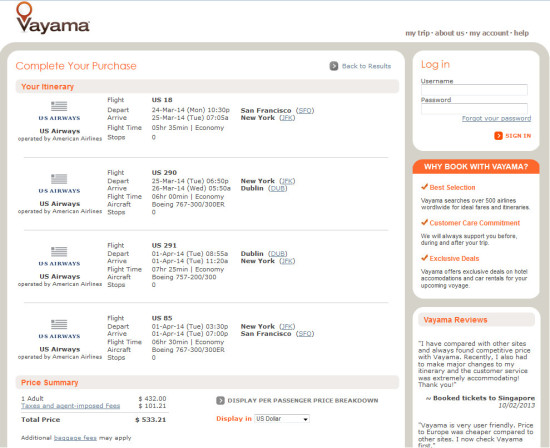Image resolution: width=550 pixels, height=448 pixels.
Task: Click US Airways logo for flight US 291
Action: [59, 256]
